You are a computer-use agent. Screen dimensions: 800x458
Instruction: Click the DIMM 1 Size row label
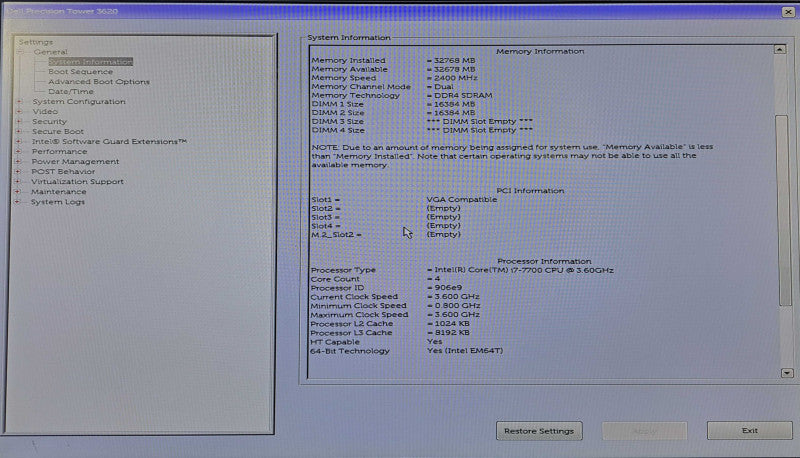coord(338,104)
